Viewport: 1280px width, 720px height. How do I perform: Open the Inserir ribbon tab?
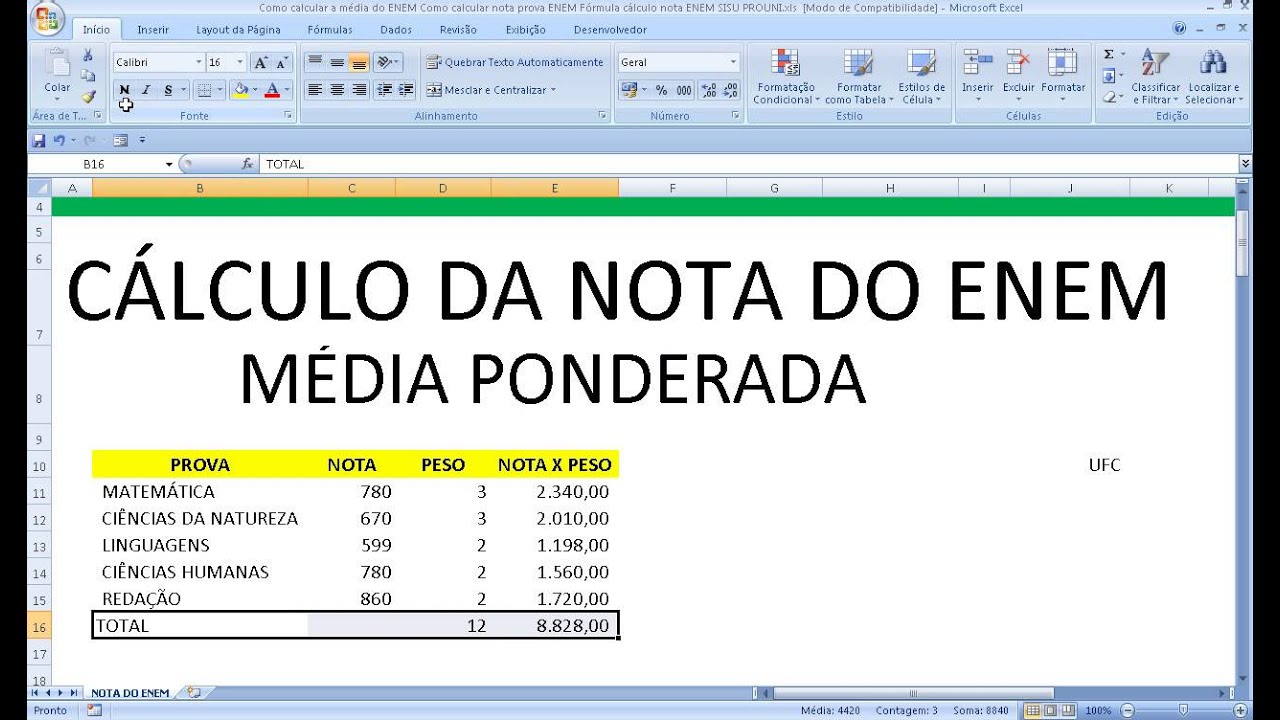153,30
